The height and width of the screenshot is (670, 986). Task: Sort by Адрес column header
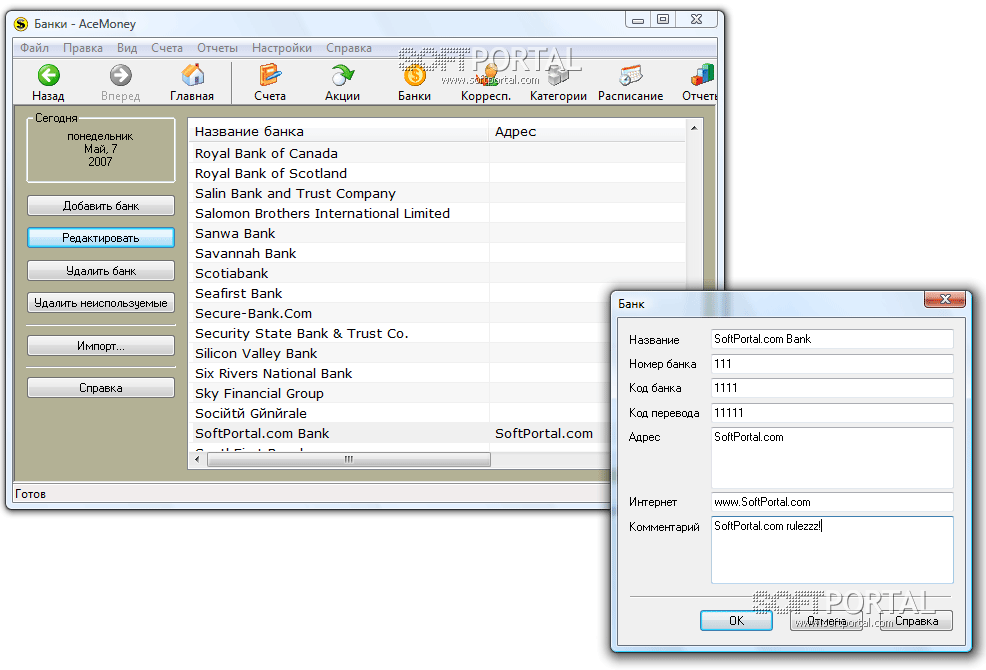coord(587,131)
